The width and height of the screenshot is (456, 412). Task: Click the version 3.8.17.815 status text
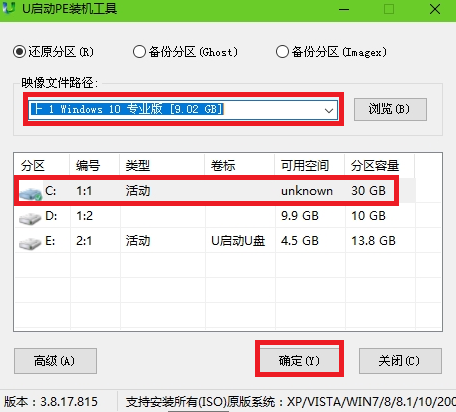click(x=51, y=402)
